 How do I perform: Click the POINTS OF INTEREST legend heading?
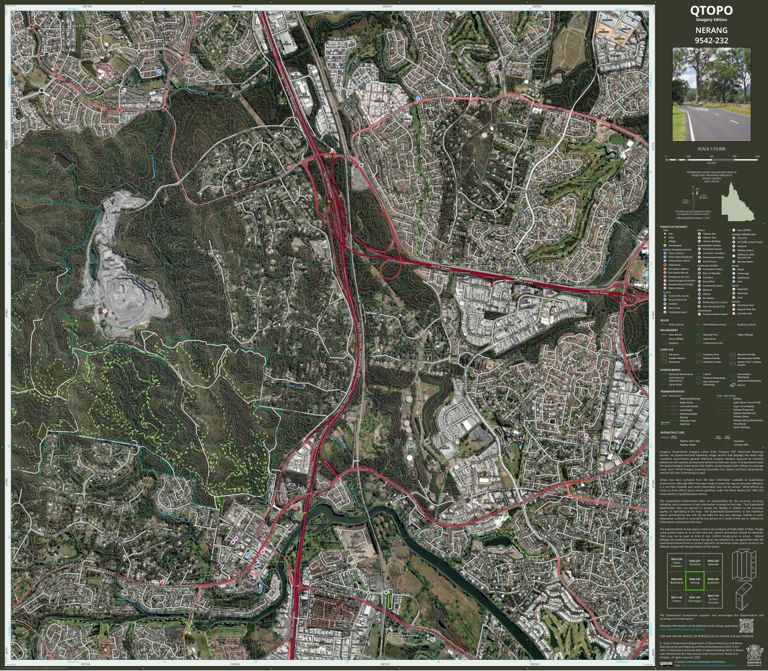click(673, 227)
